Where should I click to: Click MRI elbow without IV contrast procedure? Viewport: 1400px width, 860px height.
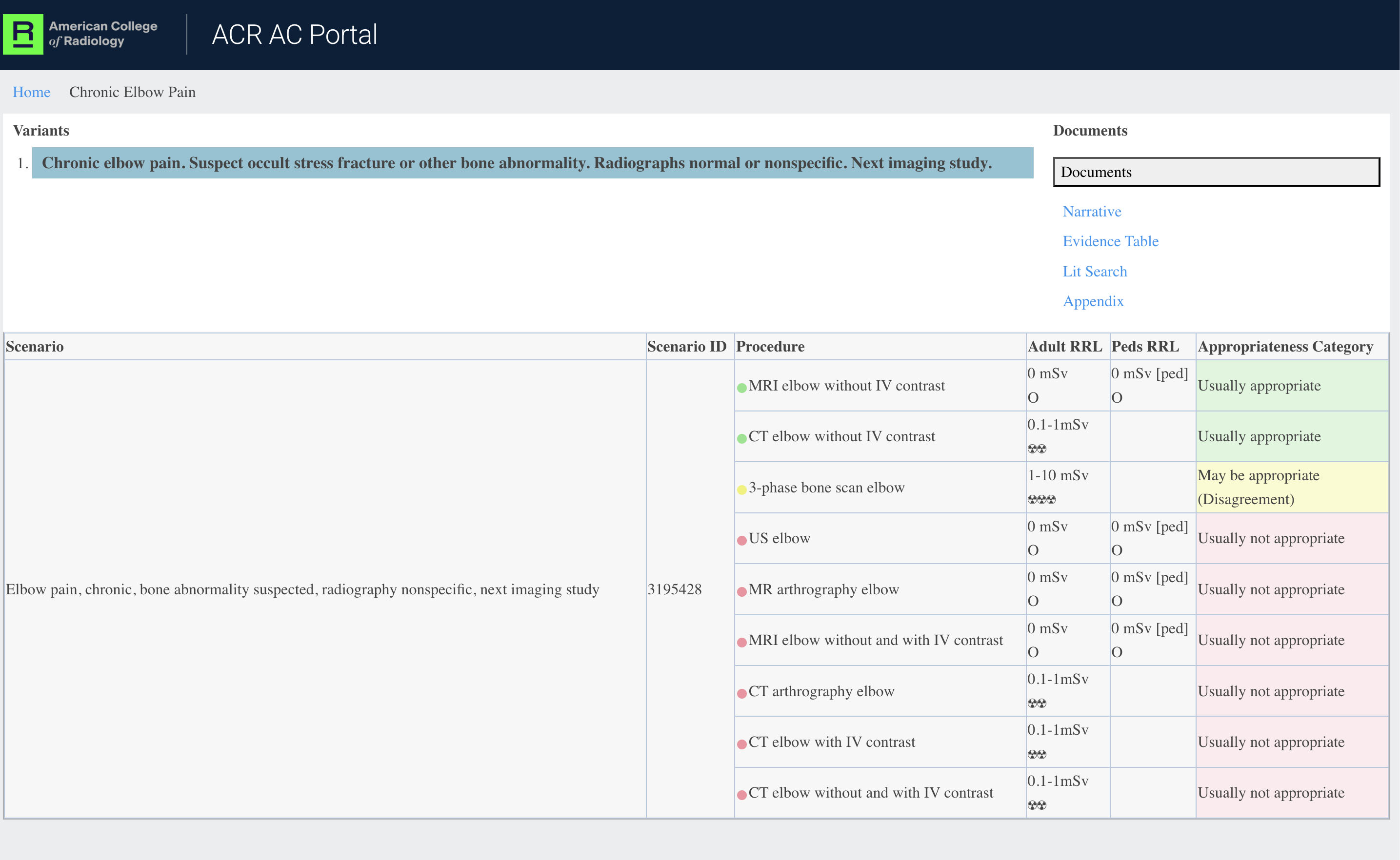point(846,386)
